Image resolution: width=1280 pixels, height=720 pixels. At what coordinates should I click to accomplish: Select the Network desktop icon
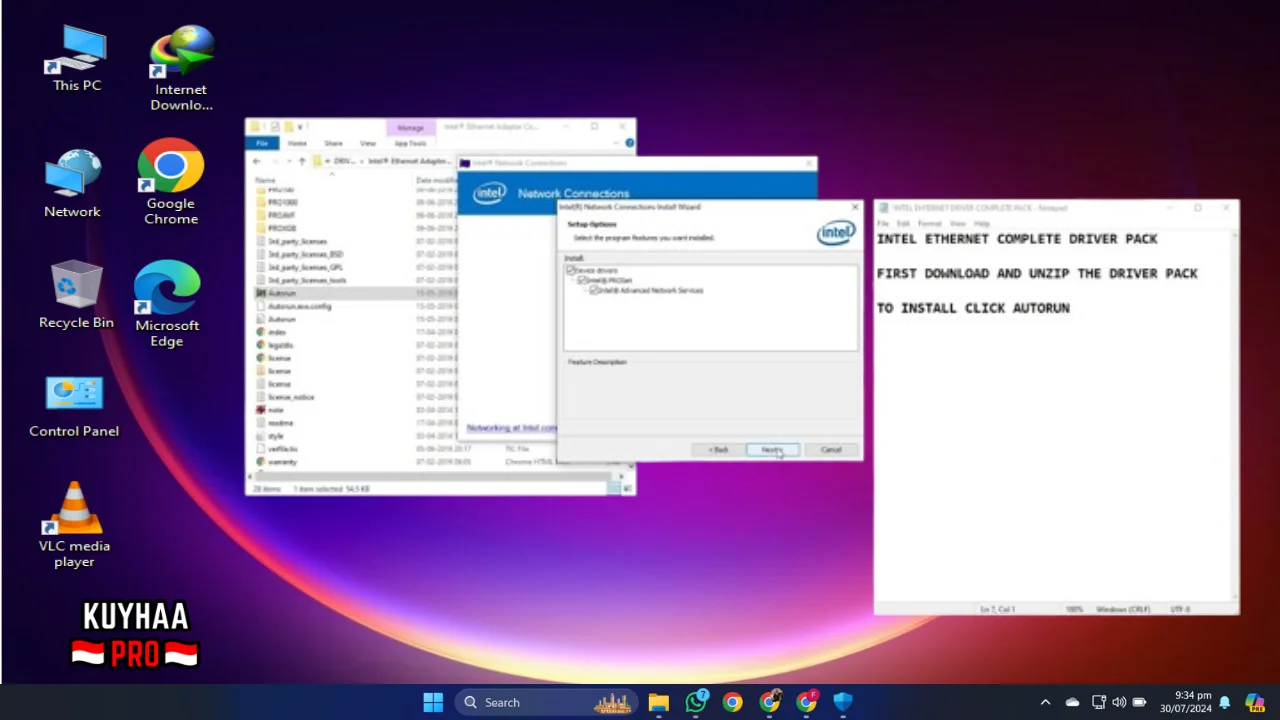(x=73, y=184)
